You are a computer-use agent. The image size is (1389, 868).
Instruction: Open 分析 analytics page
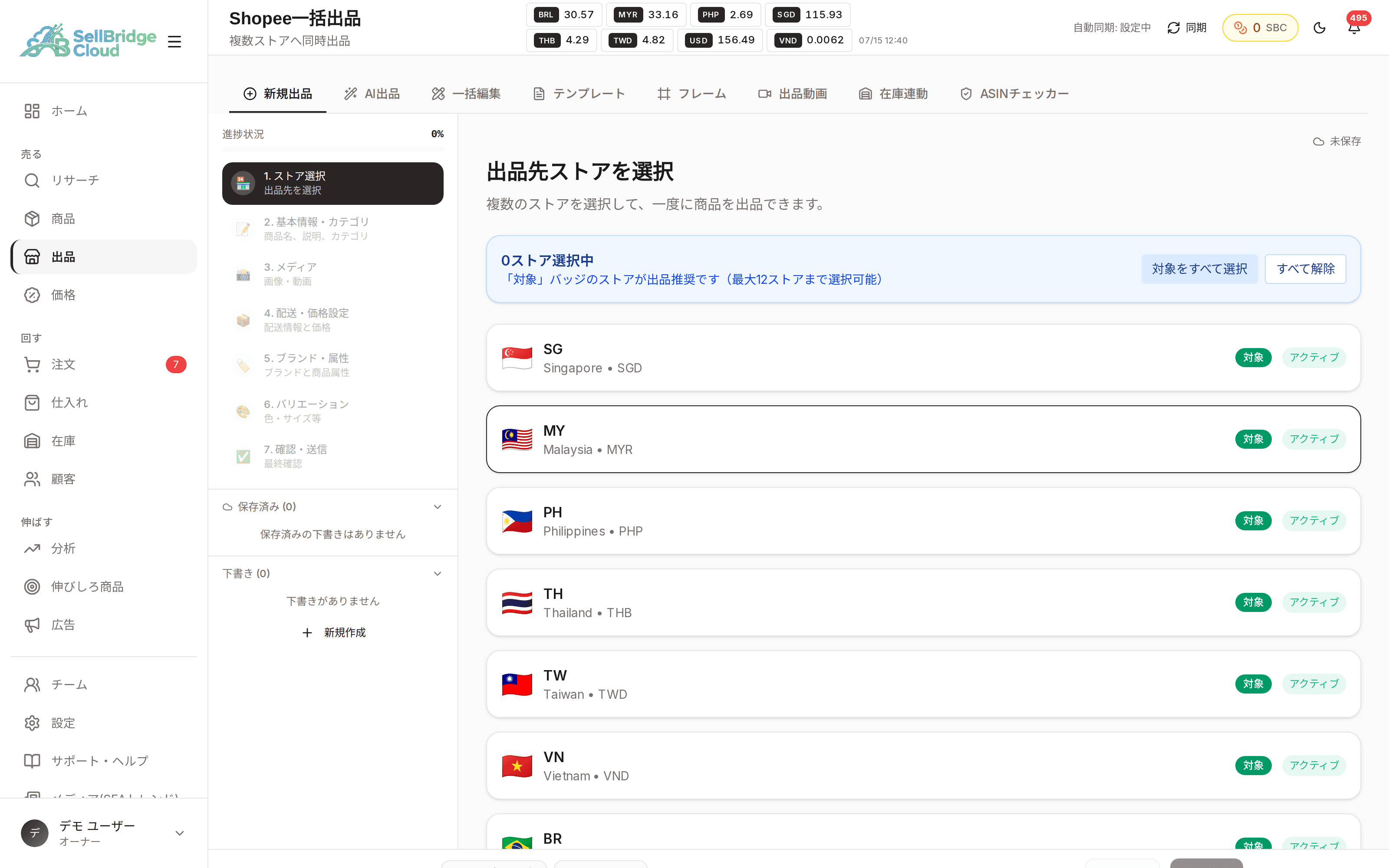click(x=104, y=548)
